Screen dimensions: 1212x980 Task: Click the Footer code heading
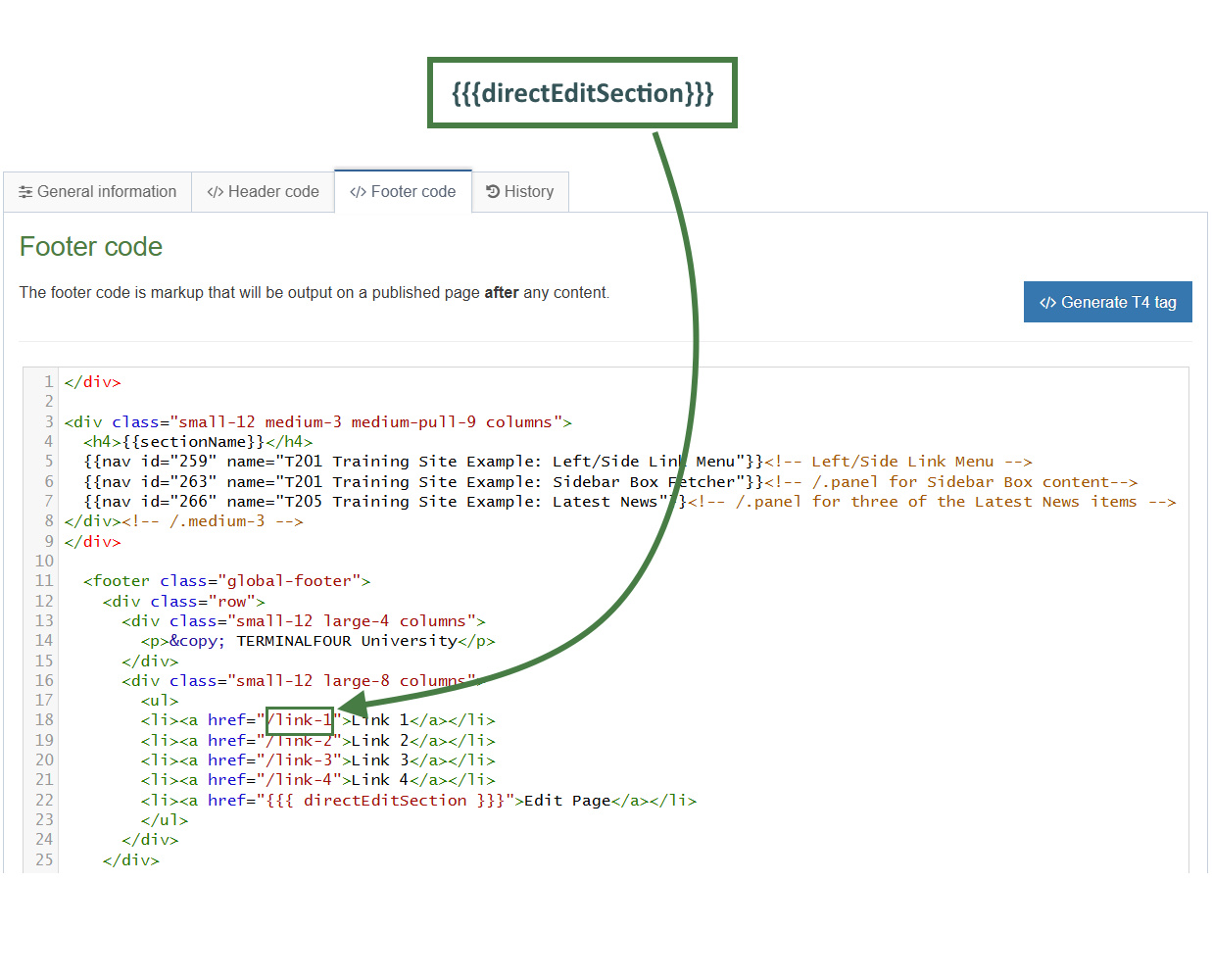tap(90, 247)
